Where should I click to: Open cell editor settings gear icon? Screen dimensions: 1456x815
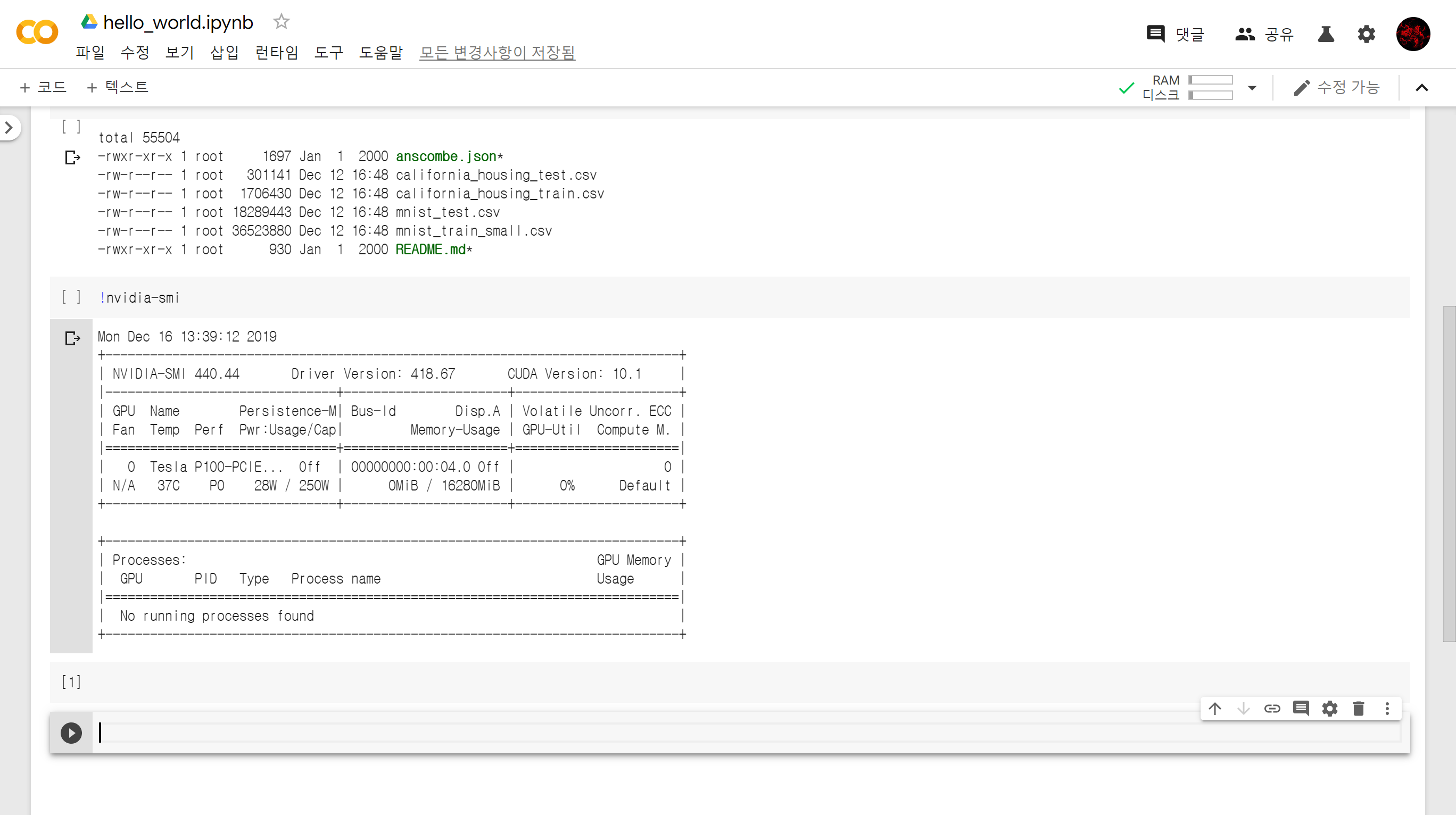click(1329, 708)
